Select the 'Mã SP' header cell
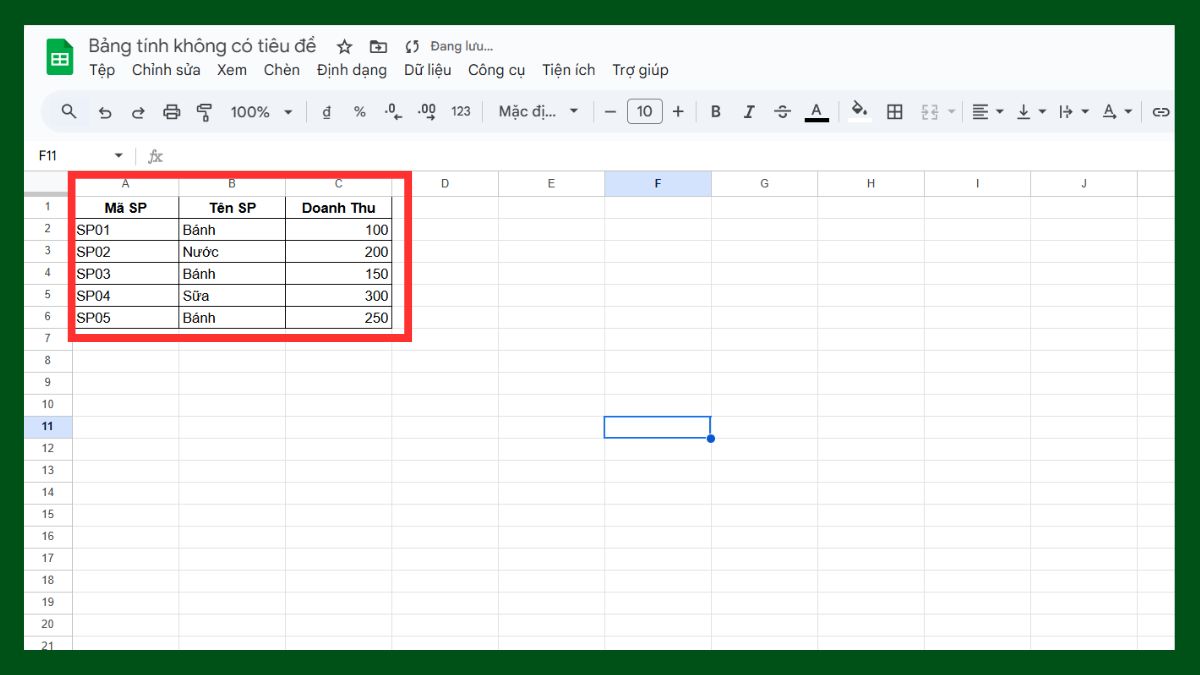Image resolution: width=1200 pixels, height=675 pixels. pyautogui.click(x=126, y=208)
